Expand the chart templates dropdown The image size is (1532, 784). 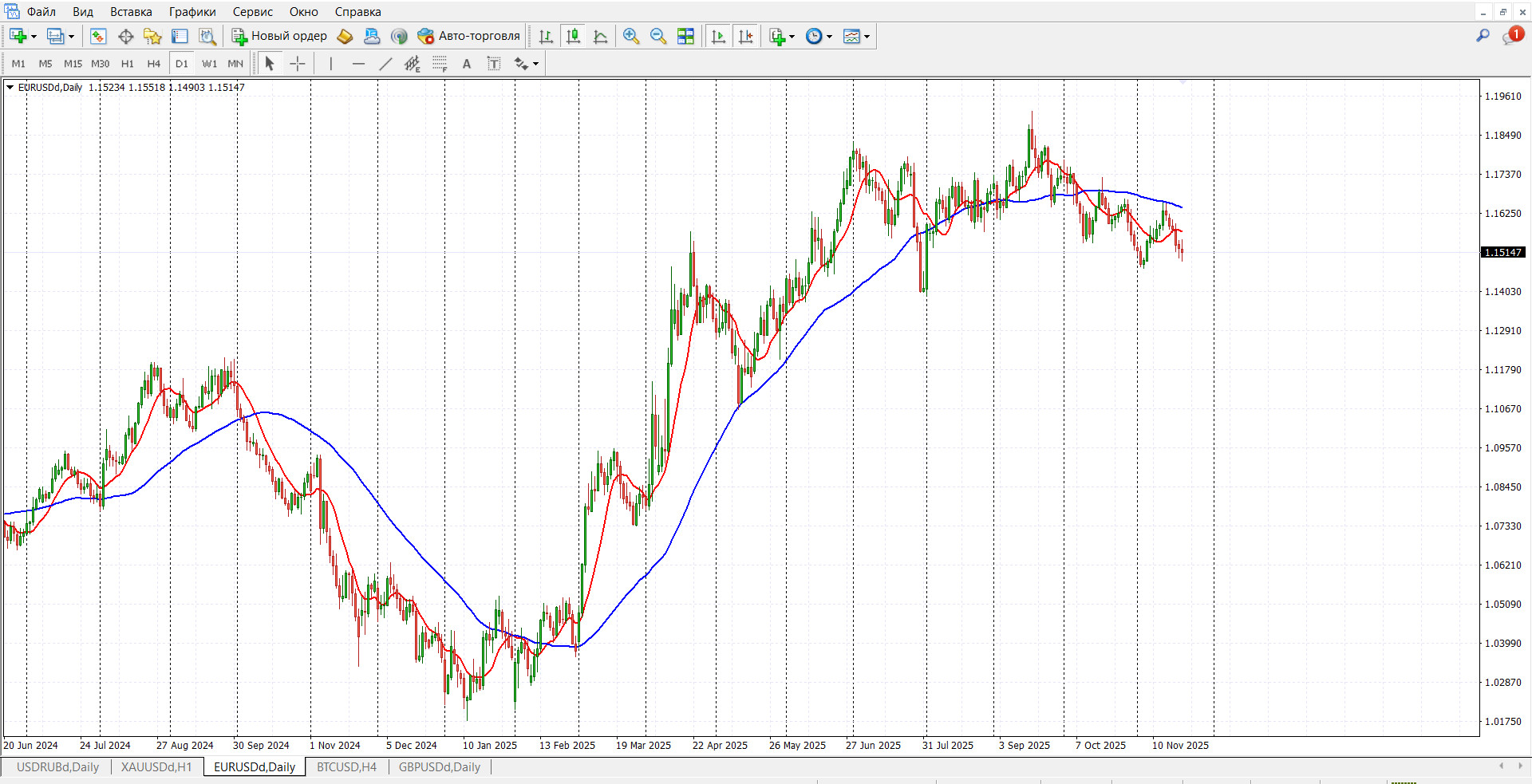coord(867,37)
